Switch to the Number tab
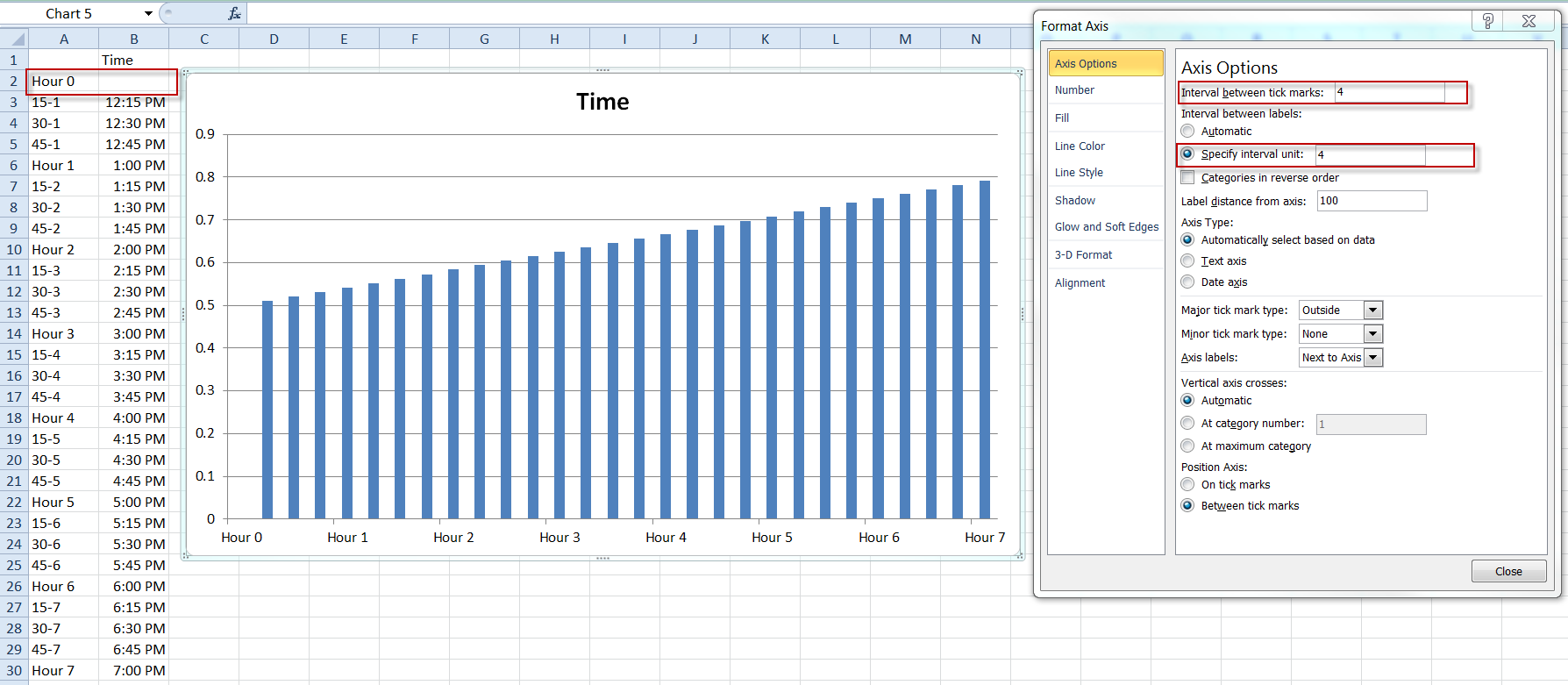 point(1074,90)
